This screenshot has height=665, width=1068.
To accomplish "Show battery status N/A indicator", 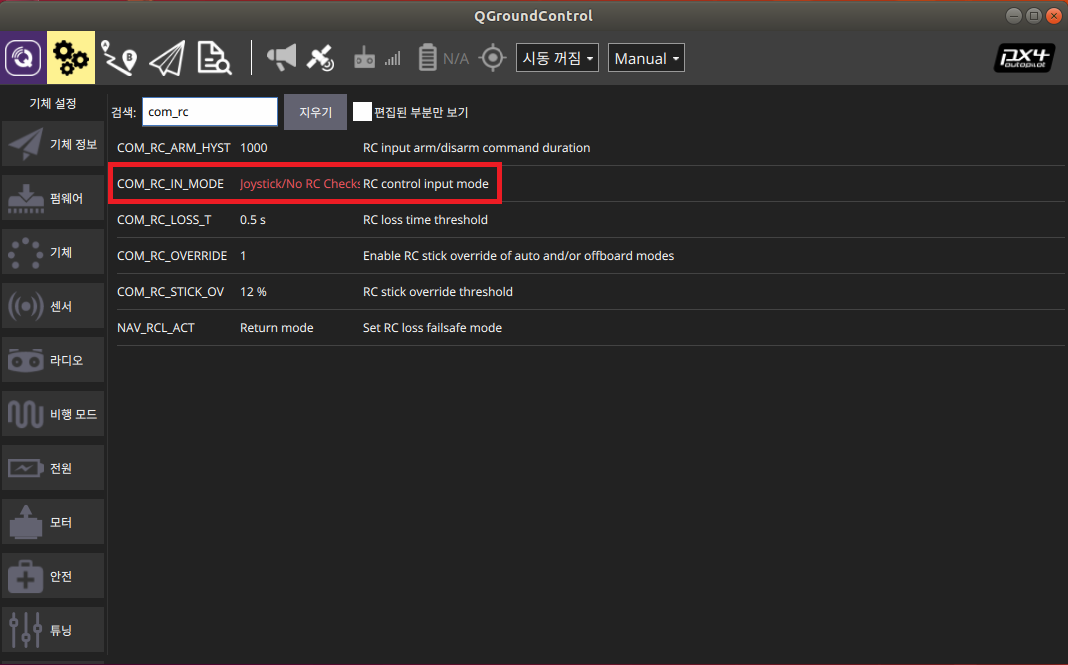I will coord(443,59).
